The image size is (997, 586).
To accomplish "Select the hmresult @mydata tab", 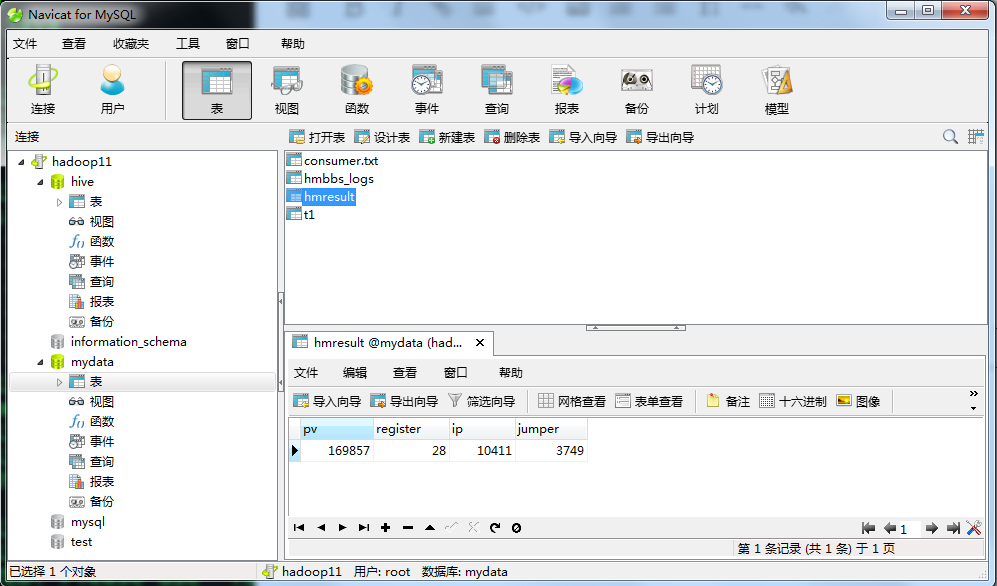I will [382, 342].
